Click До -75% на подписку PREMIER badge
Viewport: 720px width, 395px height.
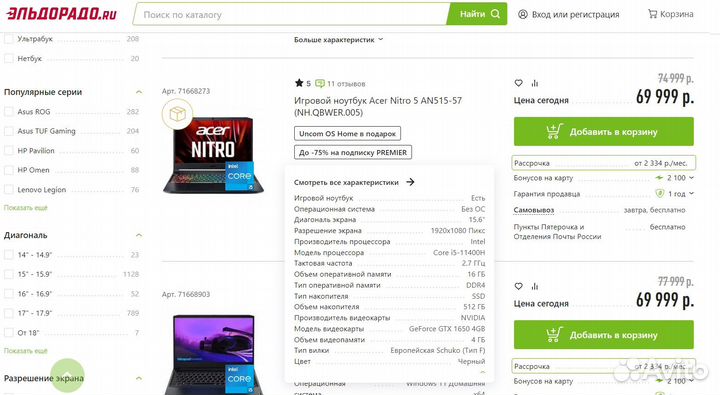[x=353, y=152]
